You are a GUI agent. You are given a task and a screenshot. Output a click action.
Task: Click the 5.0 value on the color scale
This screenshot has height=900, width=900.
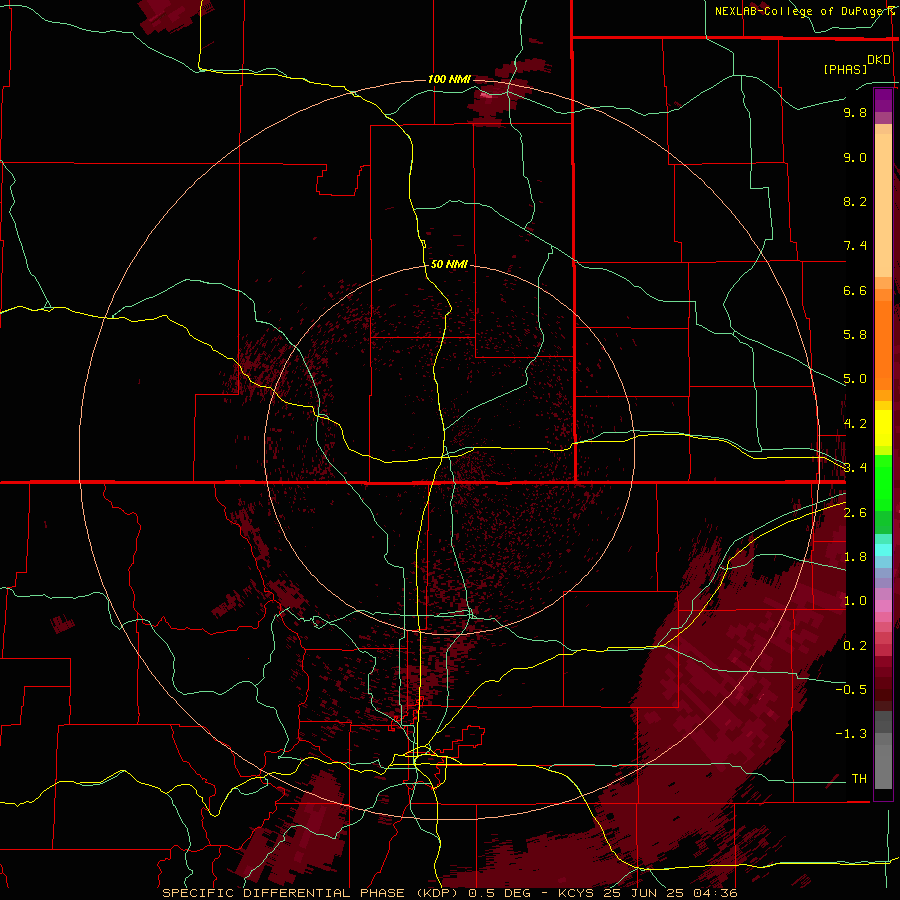coord(855,379)
